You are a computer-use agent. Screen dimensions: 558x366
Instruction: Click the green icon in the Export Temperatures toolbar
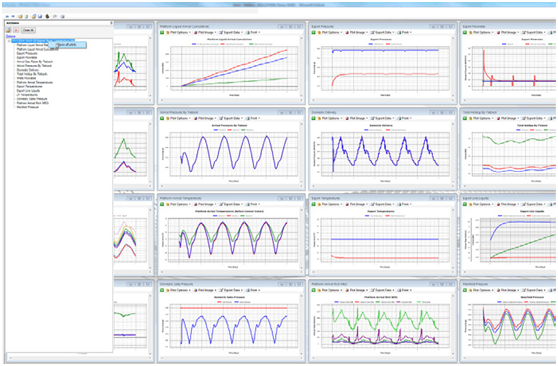314,204
